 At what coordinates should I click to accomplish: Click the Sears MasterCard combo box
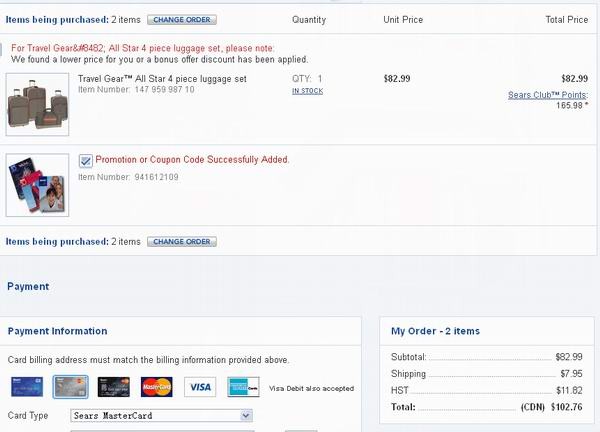coord(161,415)
